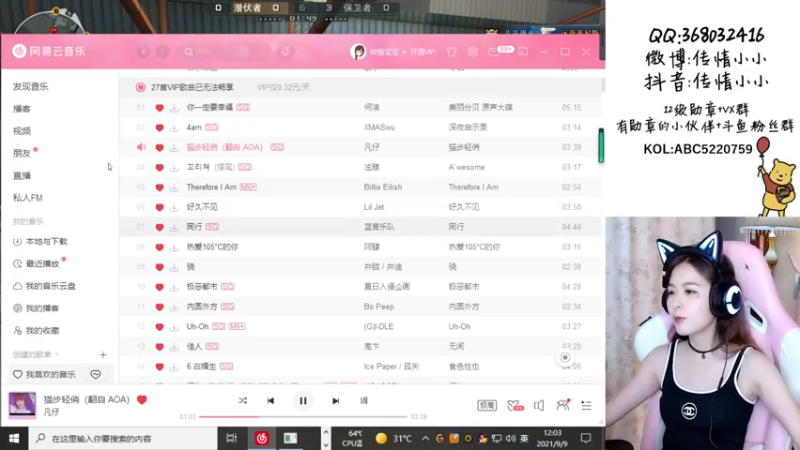
Task: Play previous track
Action: click(271, 401)
